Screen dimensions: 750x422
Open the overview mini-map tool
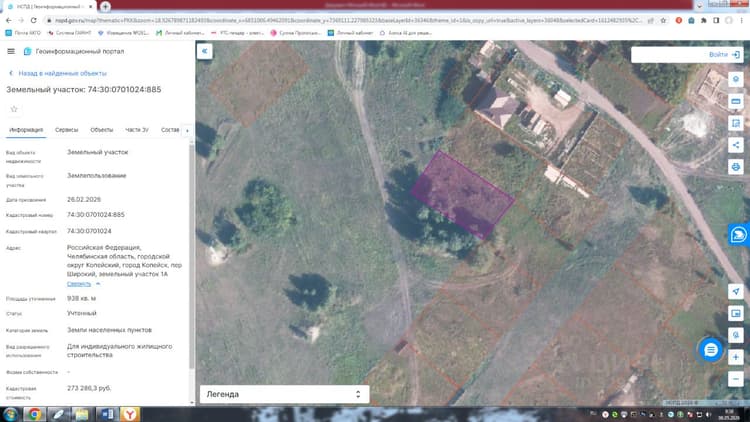(x=736, y=313)
